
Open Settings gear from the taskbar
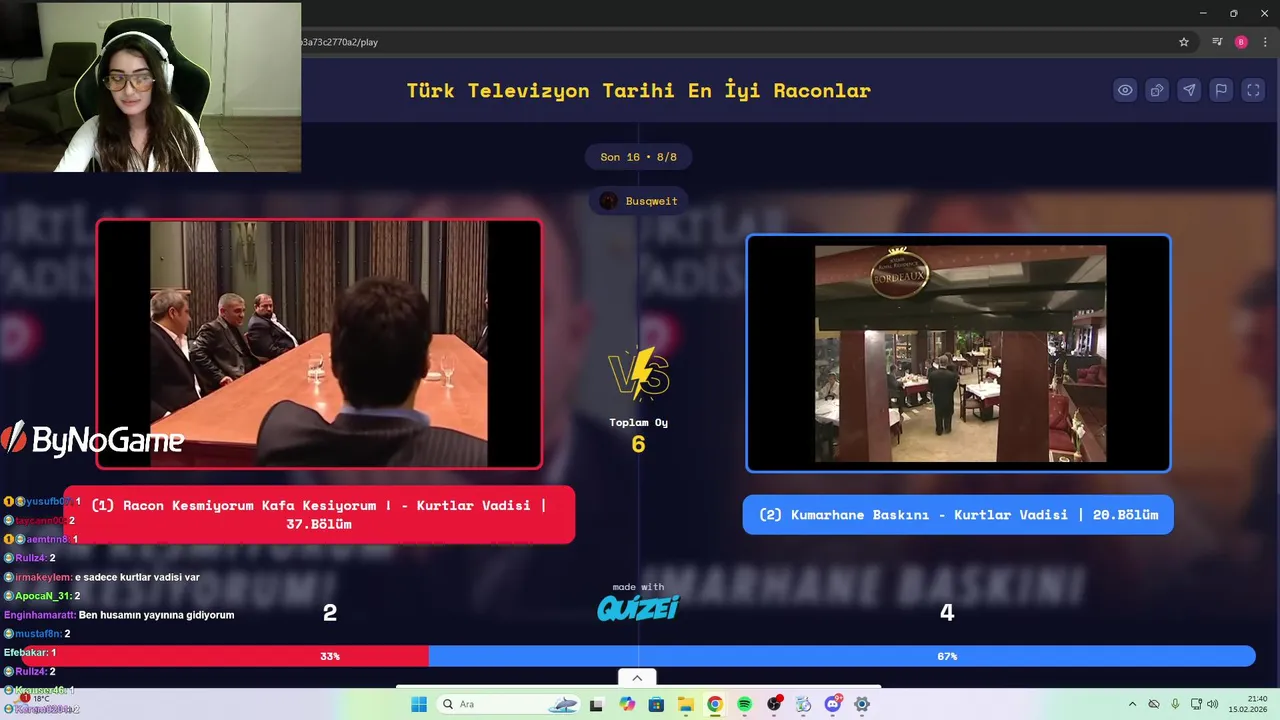[x=862, y=704]
